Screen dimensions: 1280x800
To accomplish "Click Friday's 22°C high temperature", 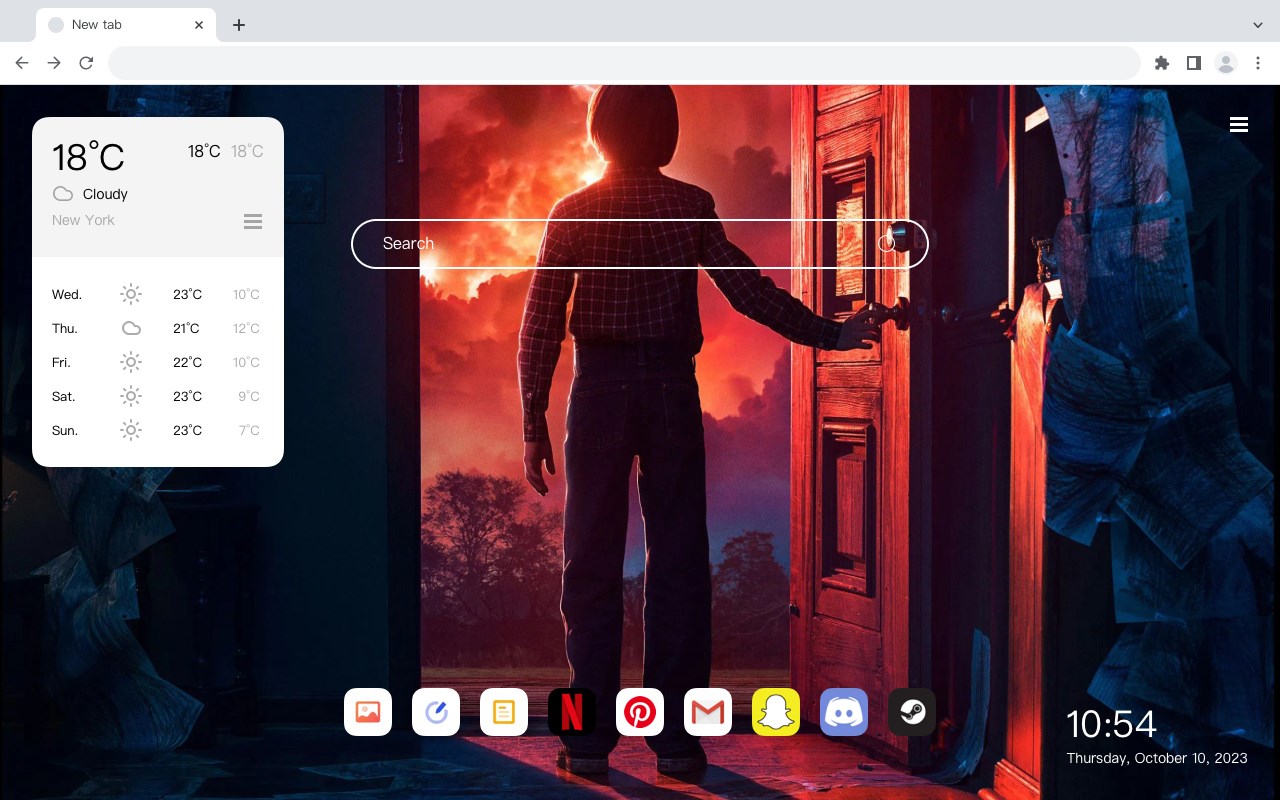I will pos(187,362).
